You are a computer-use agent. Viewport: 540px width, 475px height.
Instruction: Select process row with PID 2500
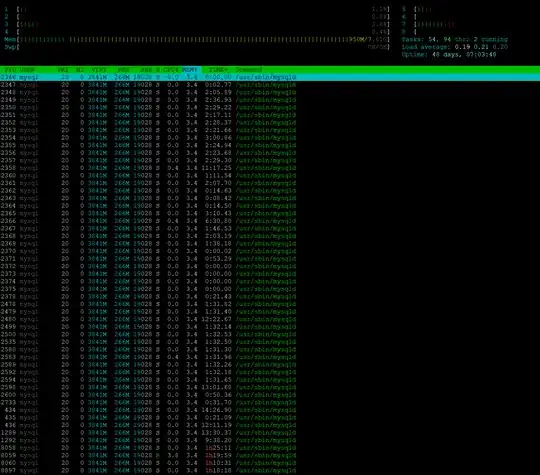[148, 334]
